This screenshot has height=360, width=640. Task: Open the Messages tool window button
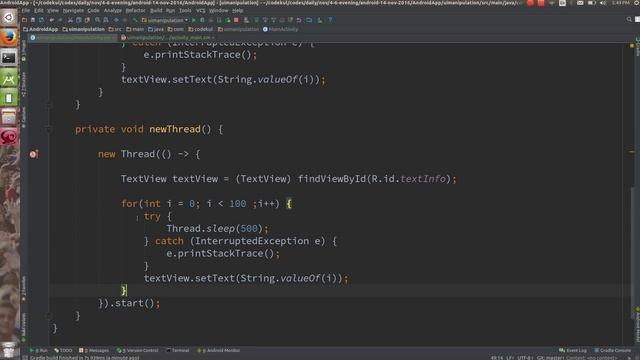[94, 350]
